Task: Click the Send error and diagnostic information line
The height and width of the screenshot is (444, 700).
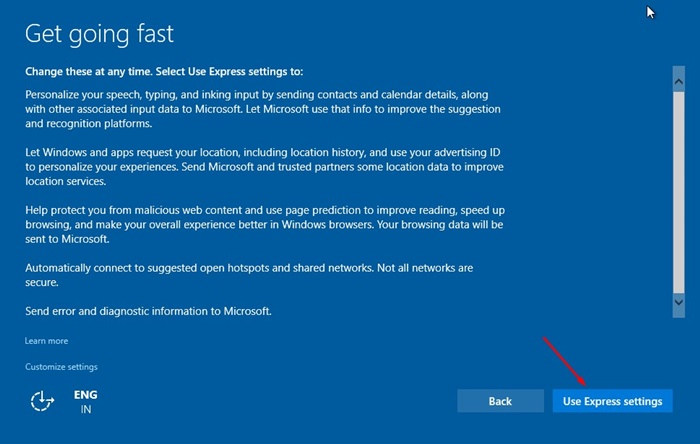Action: coord(148,311)
